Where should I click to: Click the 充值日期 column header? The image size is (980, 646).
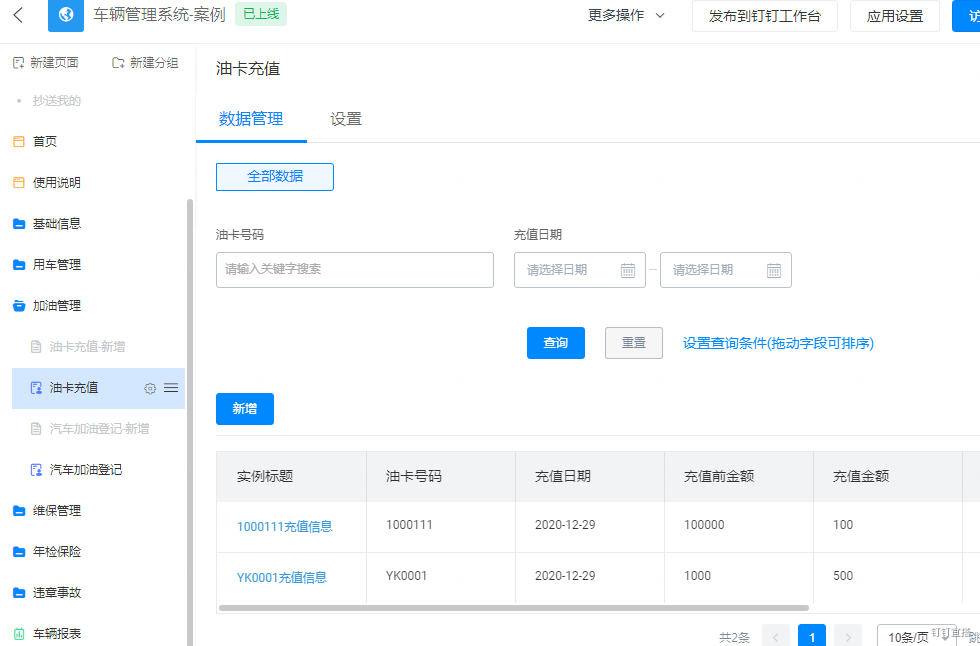(x=590, y=477)
